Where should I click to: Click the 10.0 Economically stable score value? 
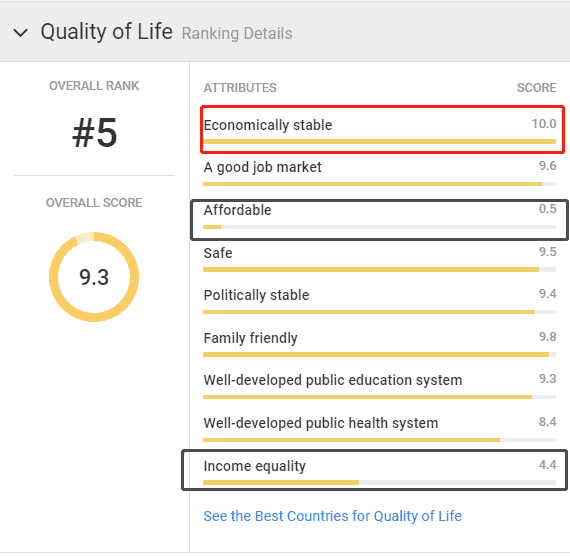pyautogui.click(x=544, y=124)
